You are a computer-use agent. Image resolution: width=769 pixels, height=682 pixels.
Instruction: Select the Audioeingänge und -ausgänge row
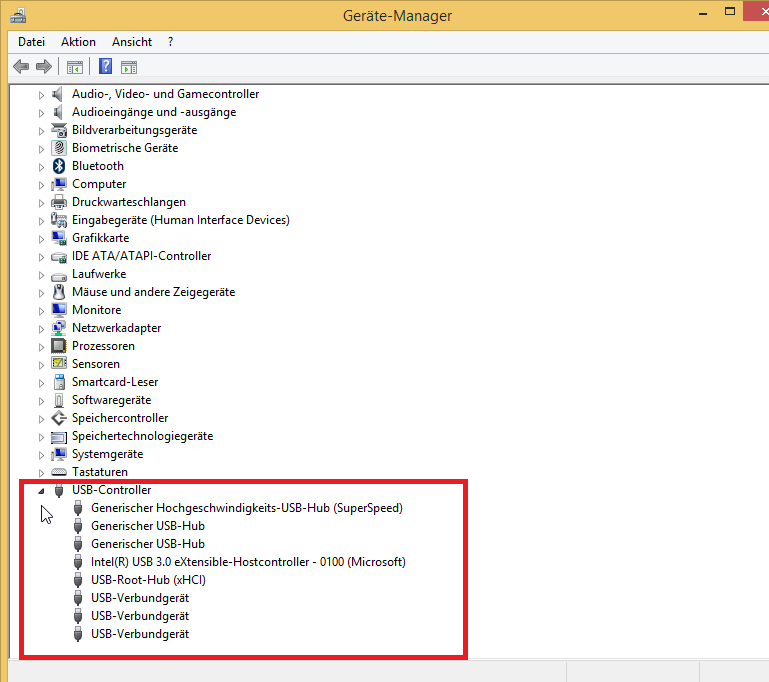coord(154,112)
